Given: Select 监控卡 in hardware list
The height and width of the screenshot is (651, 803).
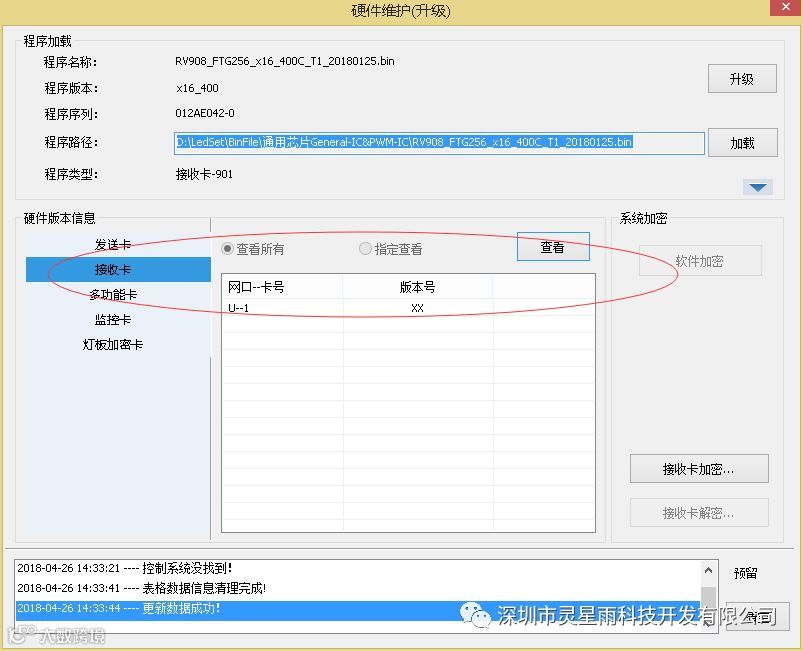Looking at the screenshot, I should tap(113, 320).
